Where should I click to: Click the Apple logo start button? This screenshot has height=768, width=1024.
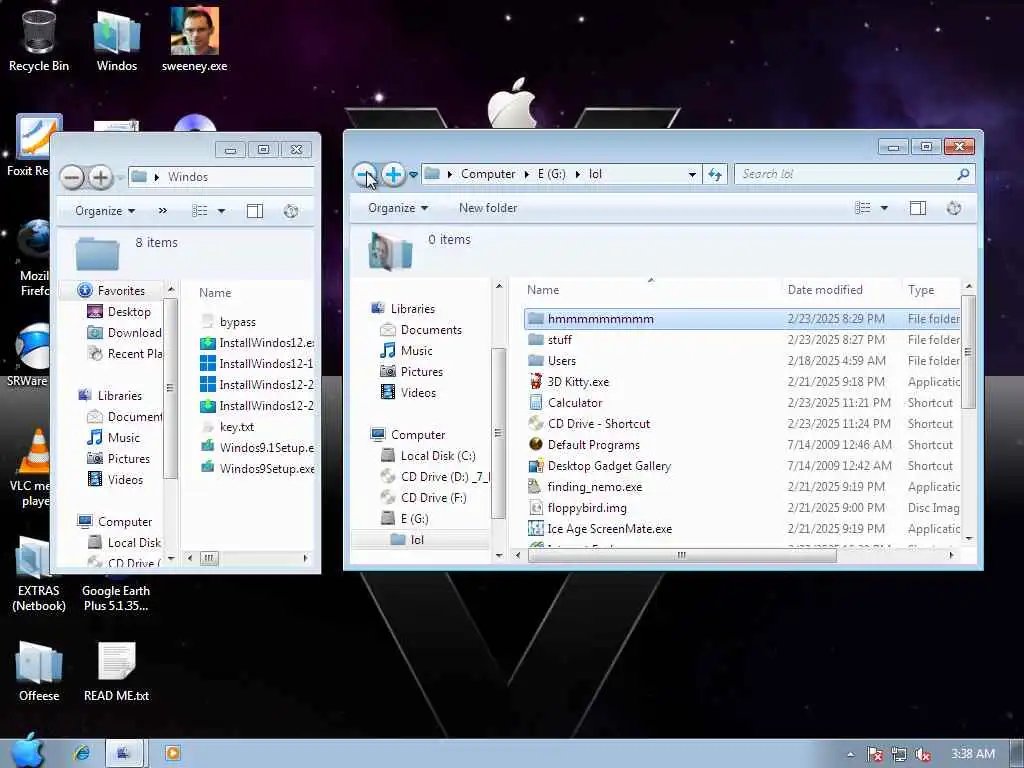click(x=28, y=751)
